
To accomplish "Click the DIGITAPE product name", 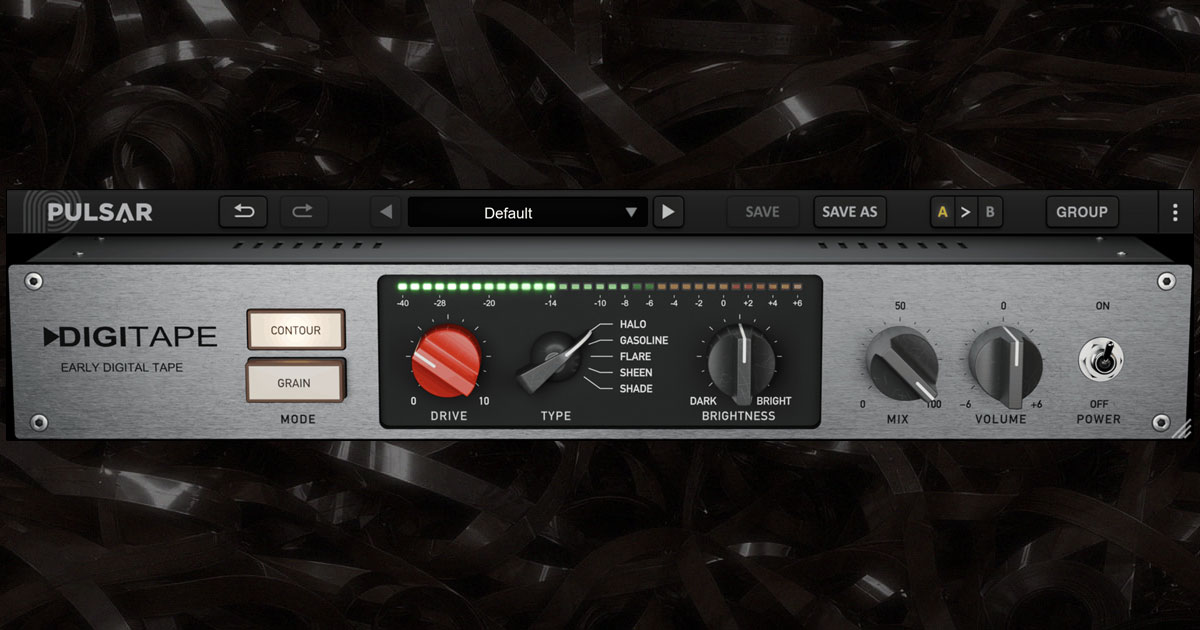I will pos(130,337).
